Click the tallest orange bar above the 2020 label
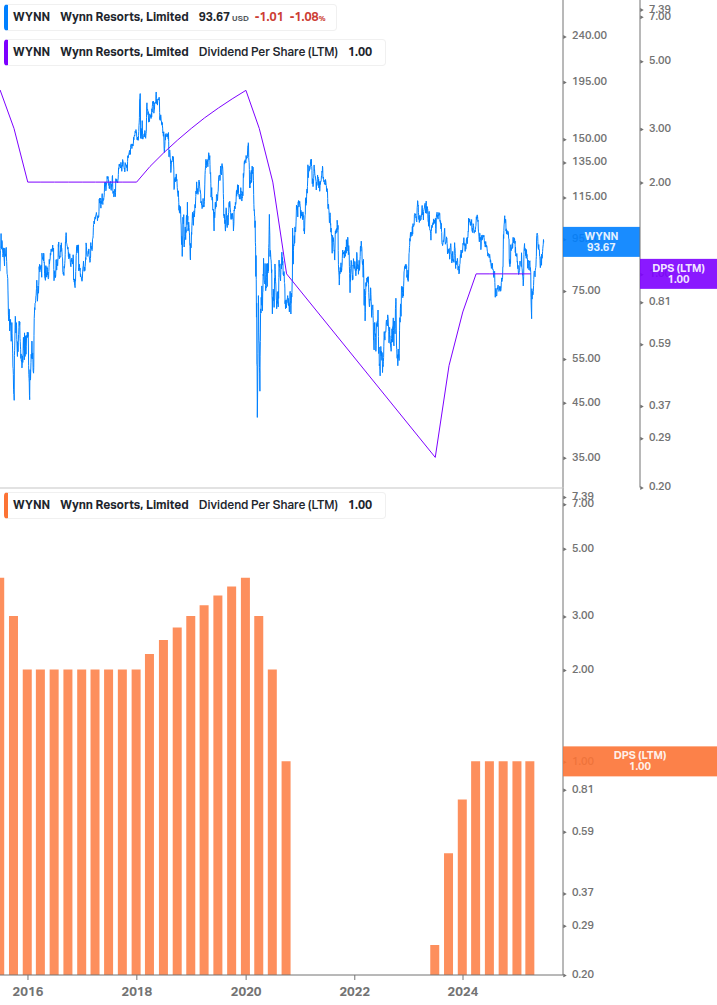The image size is (717, 1005). pos(245,776)
